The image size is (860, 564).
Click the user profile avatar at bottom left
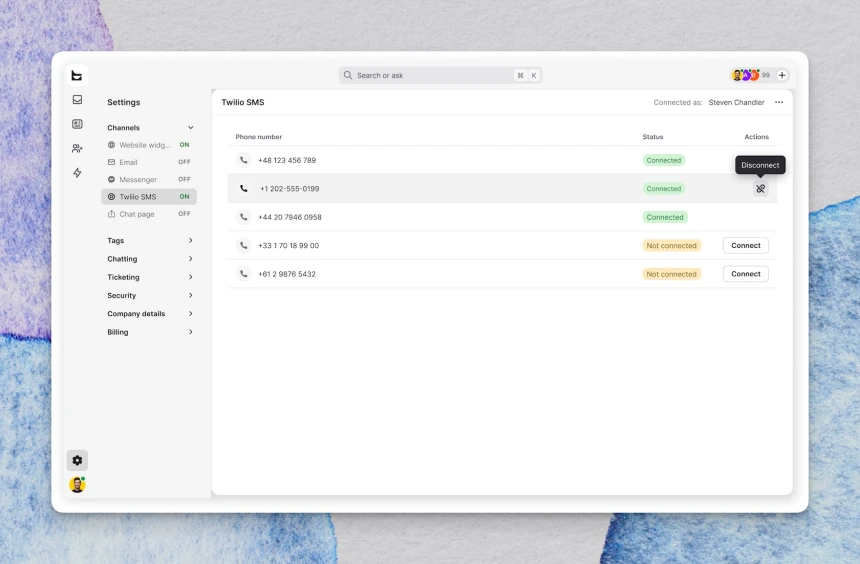pos(77,484)
